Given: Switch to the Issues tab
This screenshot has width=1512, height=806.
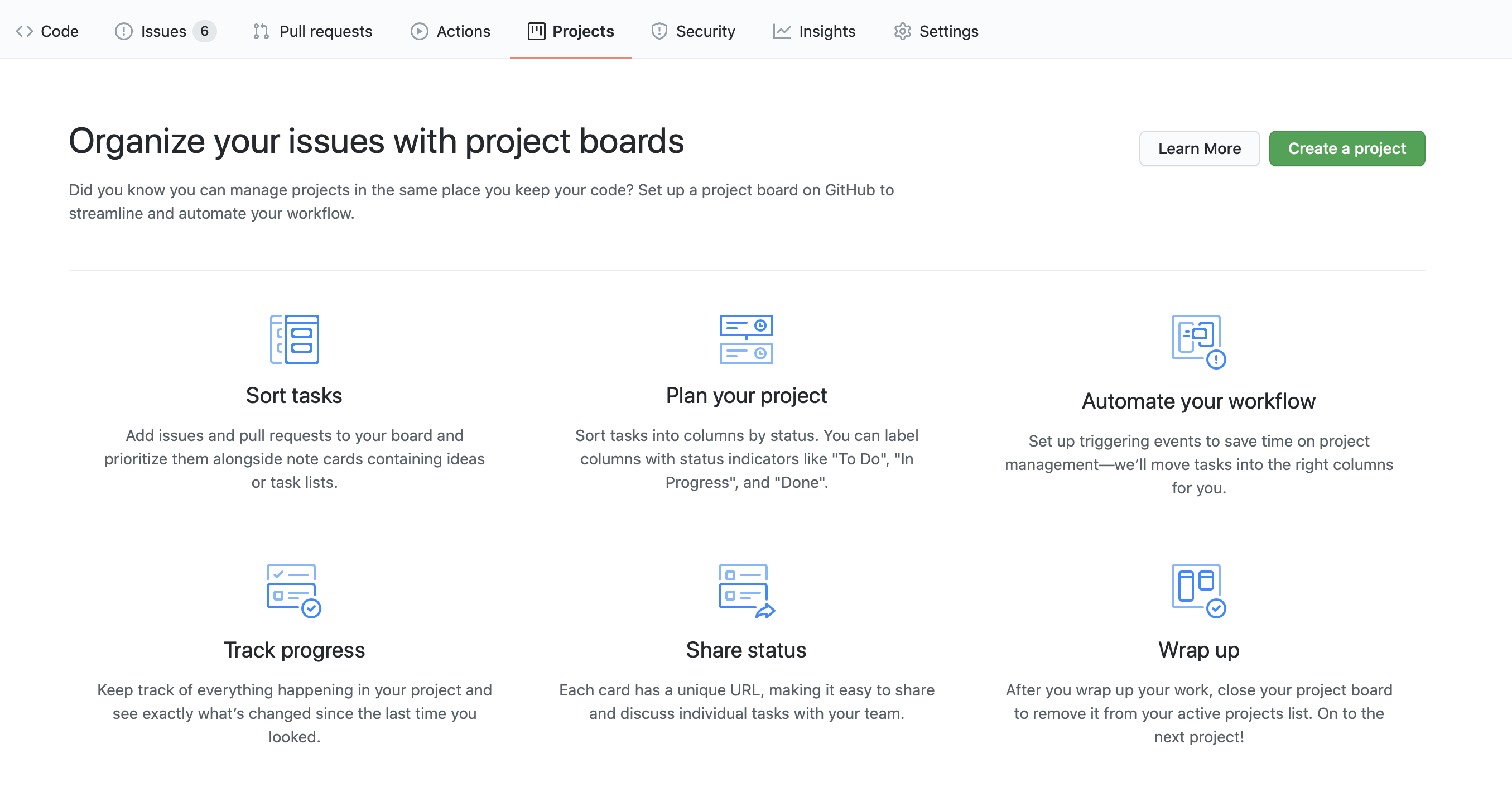Looking at the screenshot, I should (166, 31).
